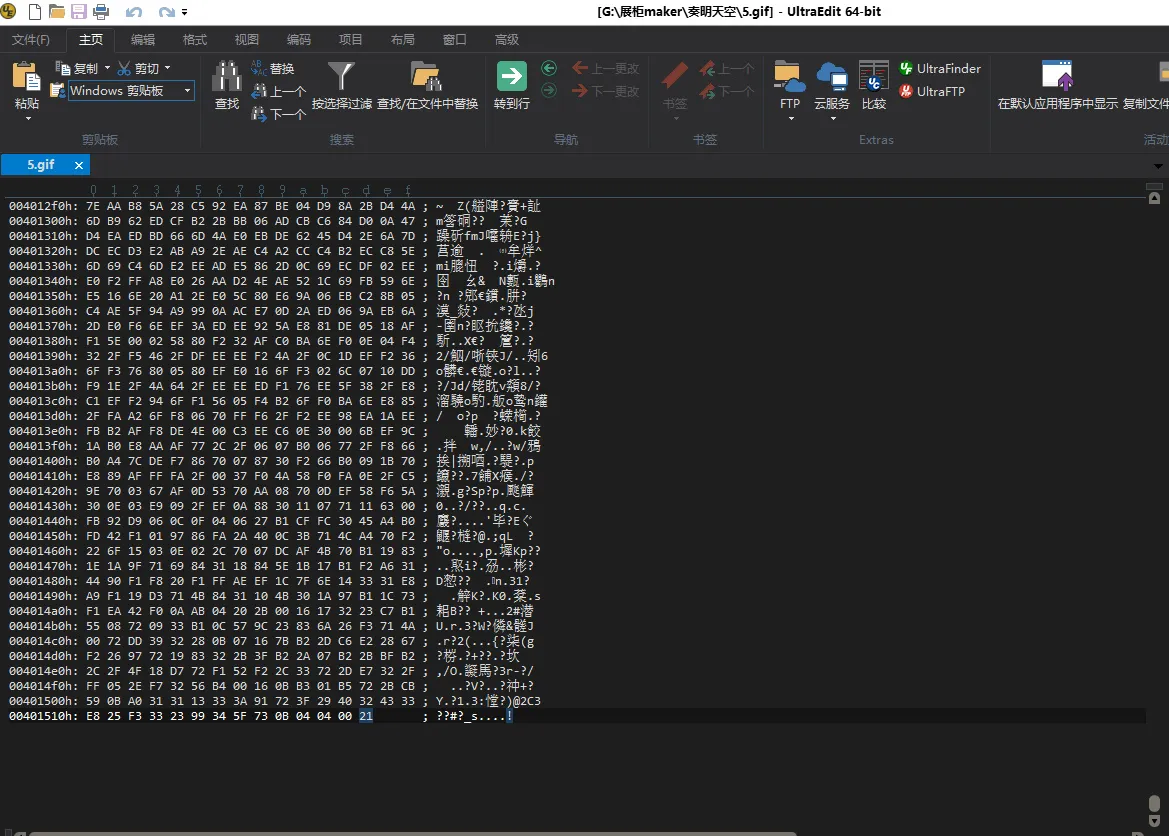Screen dimensions: 1169x836
Task: Switch to the 视图 ribbon tab
Action: coord(247,40)
